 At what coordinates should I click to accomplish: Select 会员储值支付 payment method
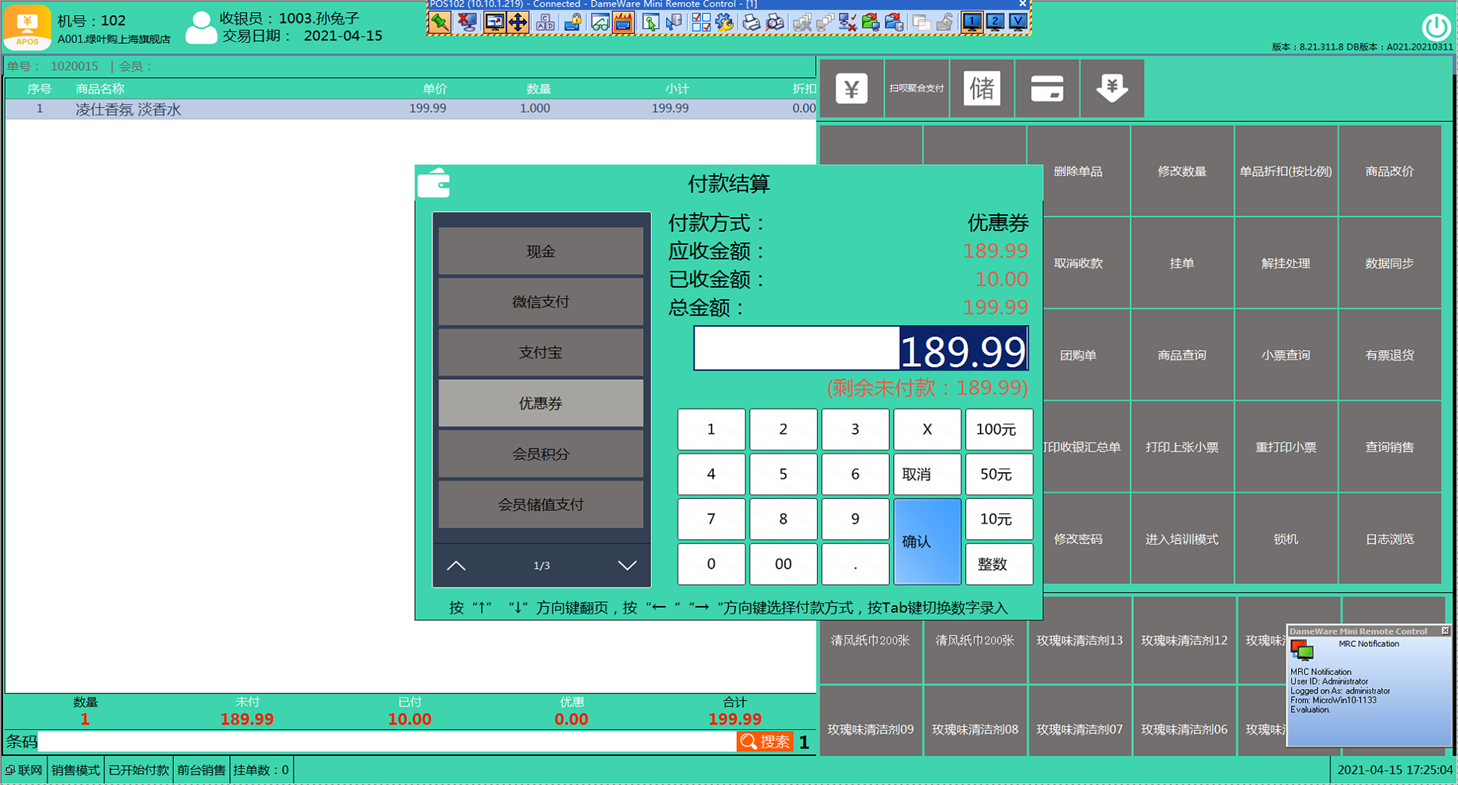[x=541, y=505]
